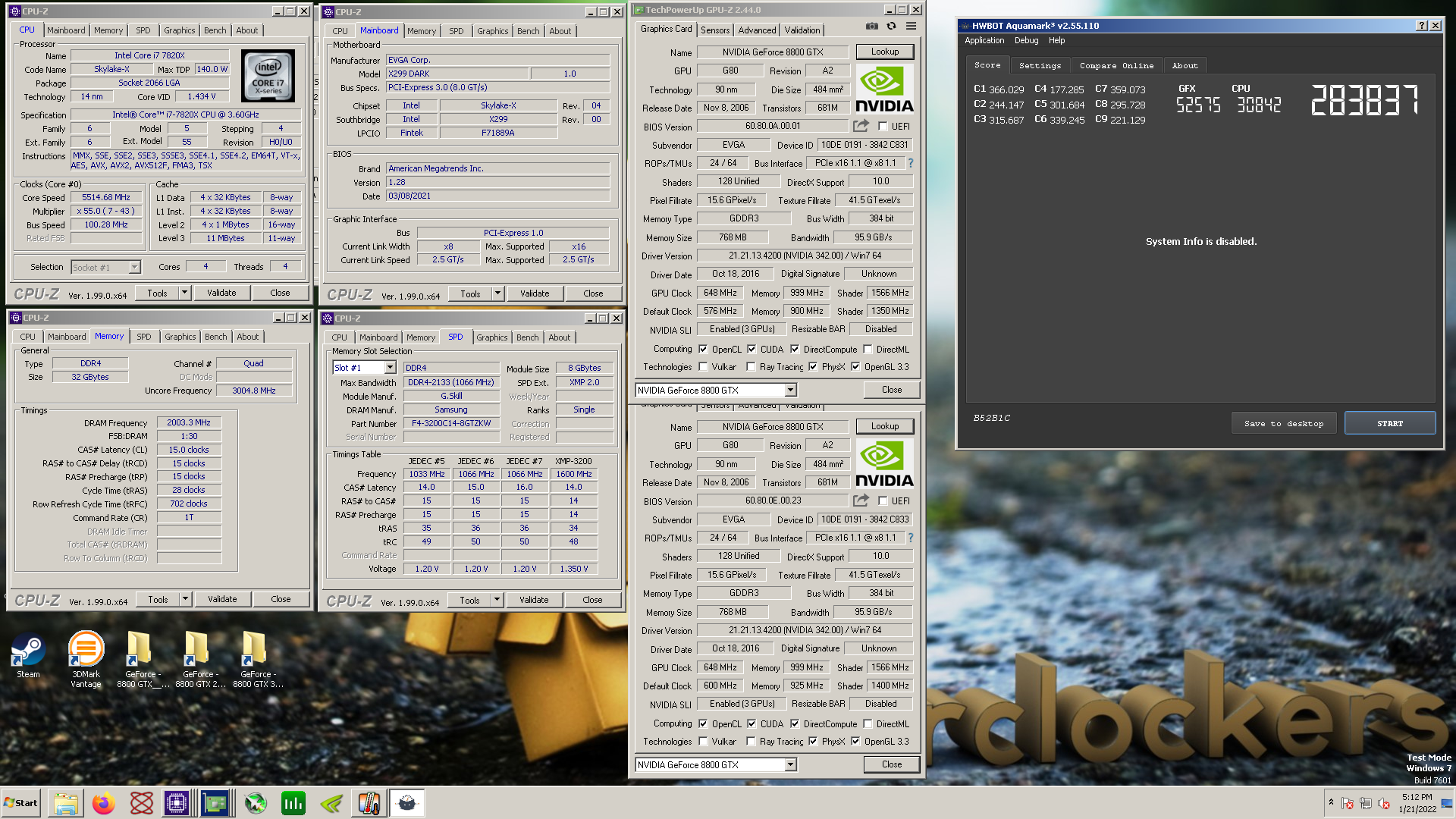Launch Firefox from the taskbar
The image size is (1456, 819).
point(104,803)
